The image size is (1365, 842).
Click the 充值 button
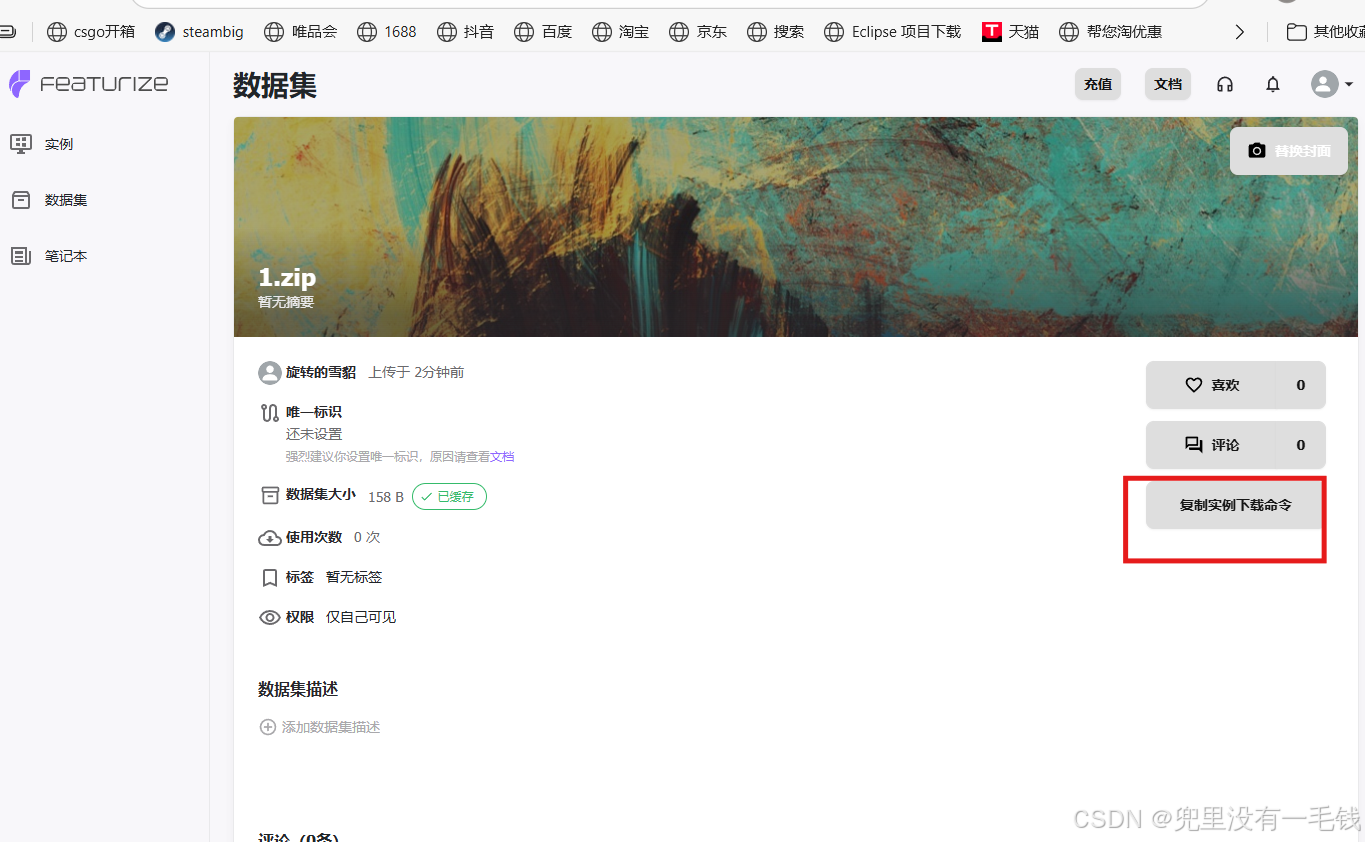[1097, 84]
